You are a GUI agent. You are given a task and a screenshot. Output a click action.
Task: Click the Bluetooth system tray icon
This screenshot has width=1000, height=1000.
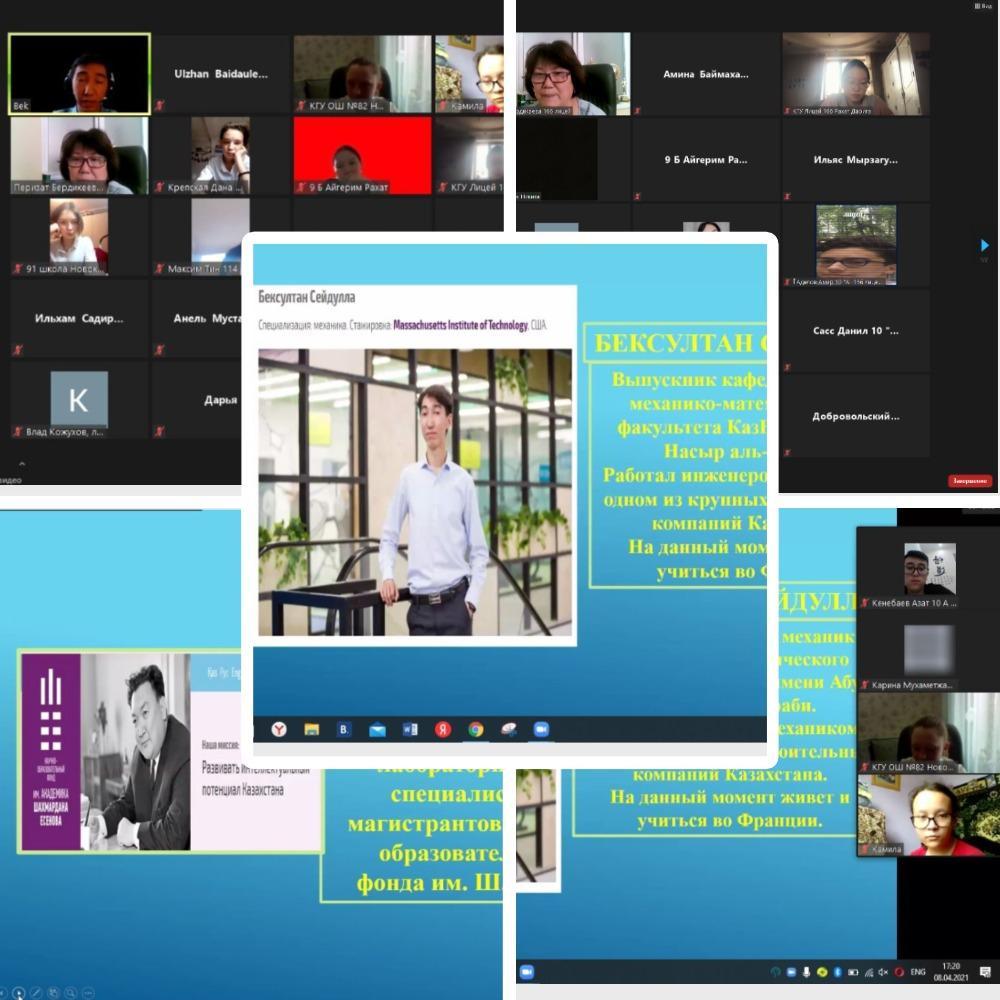pyautogui.click(x=838, y=972)
